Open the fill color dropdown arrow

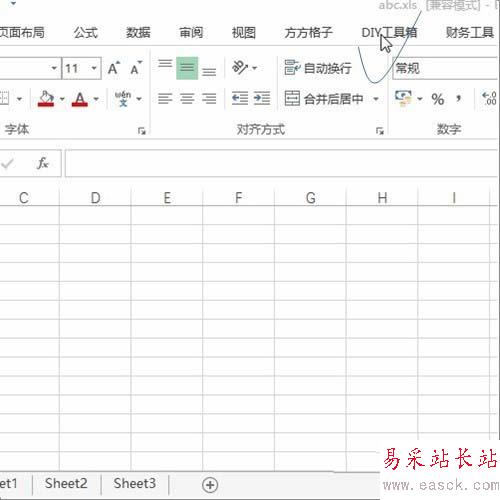pyautogui.click(x=62, y=99)
